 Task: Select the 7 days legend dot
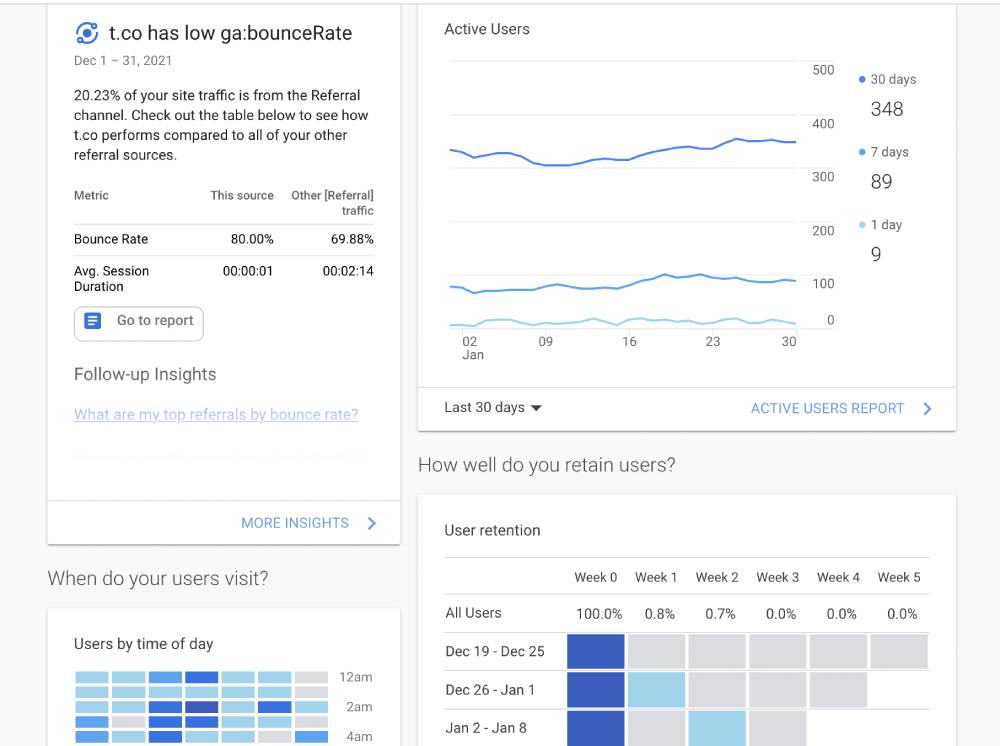pos(862,152)
